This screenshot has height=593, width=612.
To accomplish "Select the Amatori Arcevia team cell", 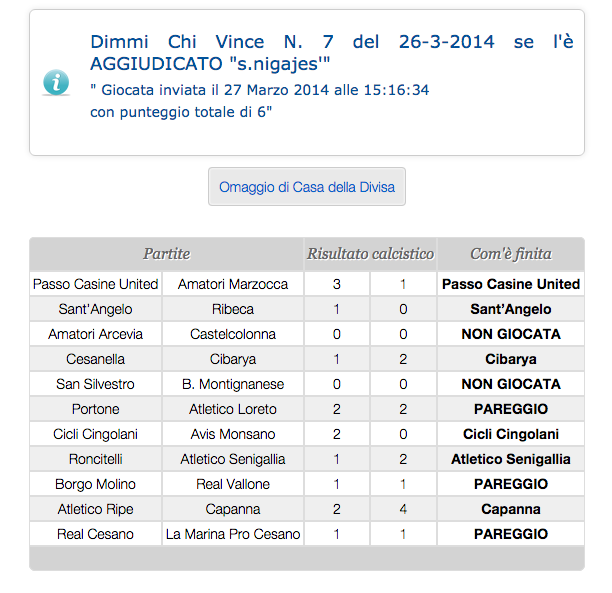I will coord(96,334).
